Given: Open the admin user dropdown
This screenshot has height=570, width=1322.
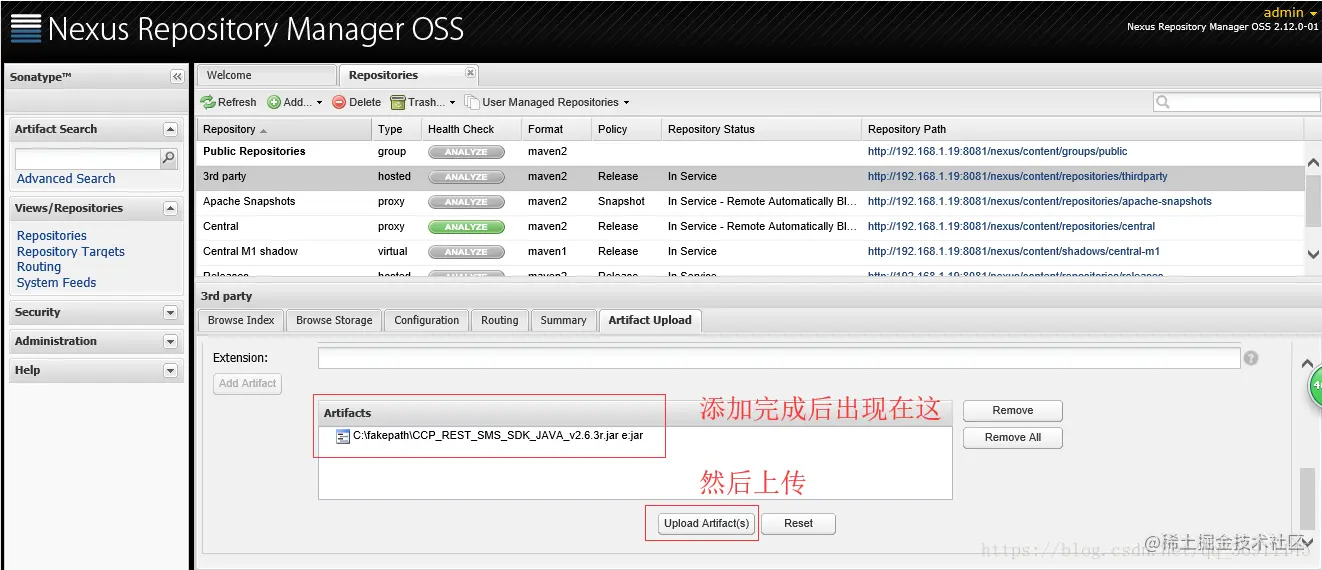Looking at the screenshot, I should tap(1290, 13).
